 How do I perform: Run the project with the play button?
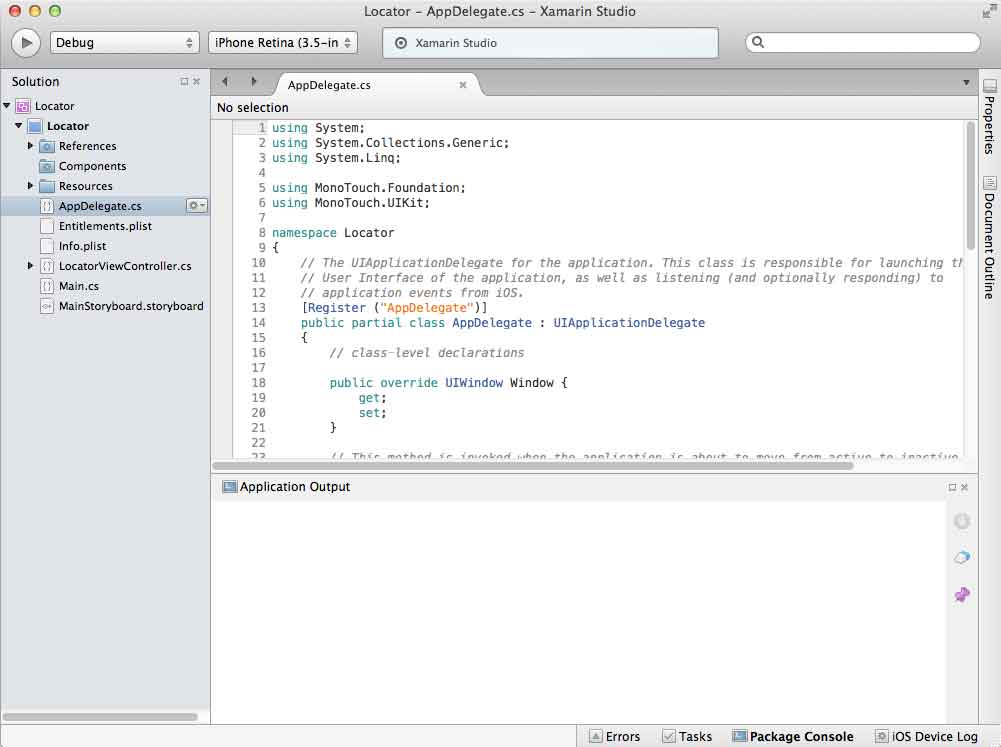[26, 43]
